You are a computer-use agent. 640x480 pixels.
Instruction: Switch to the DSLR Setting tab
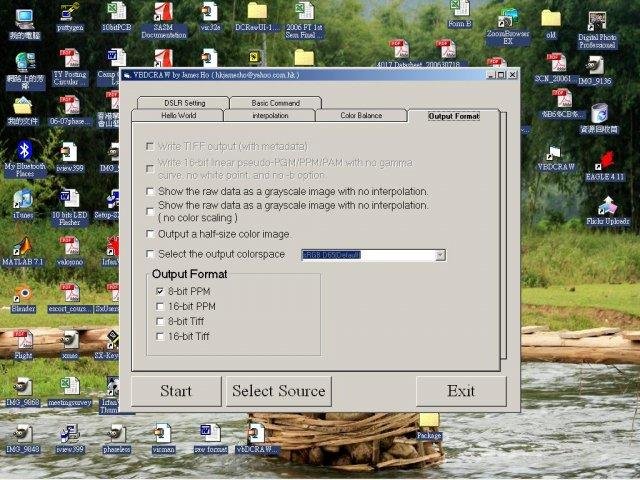point(184,102)
